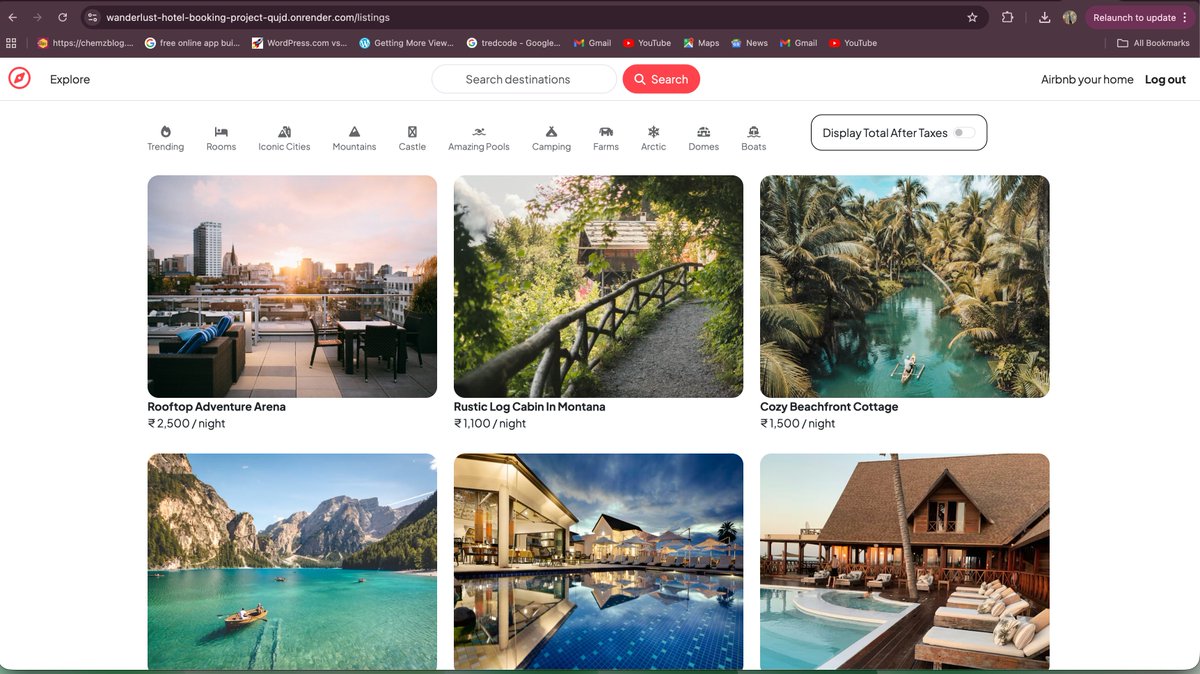
Task: Click the ₹1,500 / night price
Action: click(x=798, y=424)
